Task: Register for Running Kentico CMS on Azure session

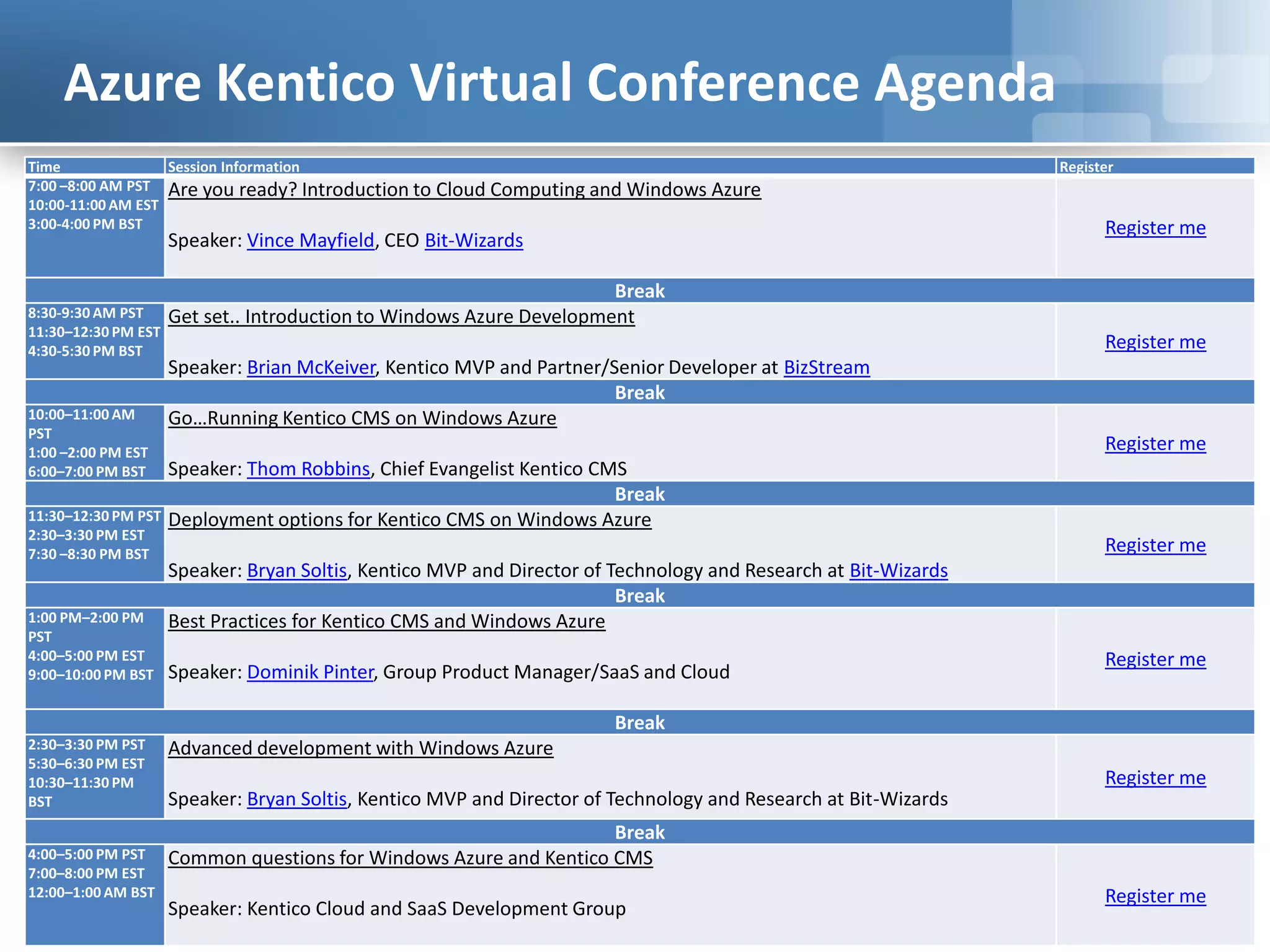Action: (x=1155, y=444)
